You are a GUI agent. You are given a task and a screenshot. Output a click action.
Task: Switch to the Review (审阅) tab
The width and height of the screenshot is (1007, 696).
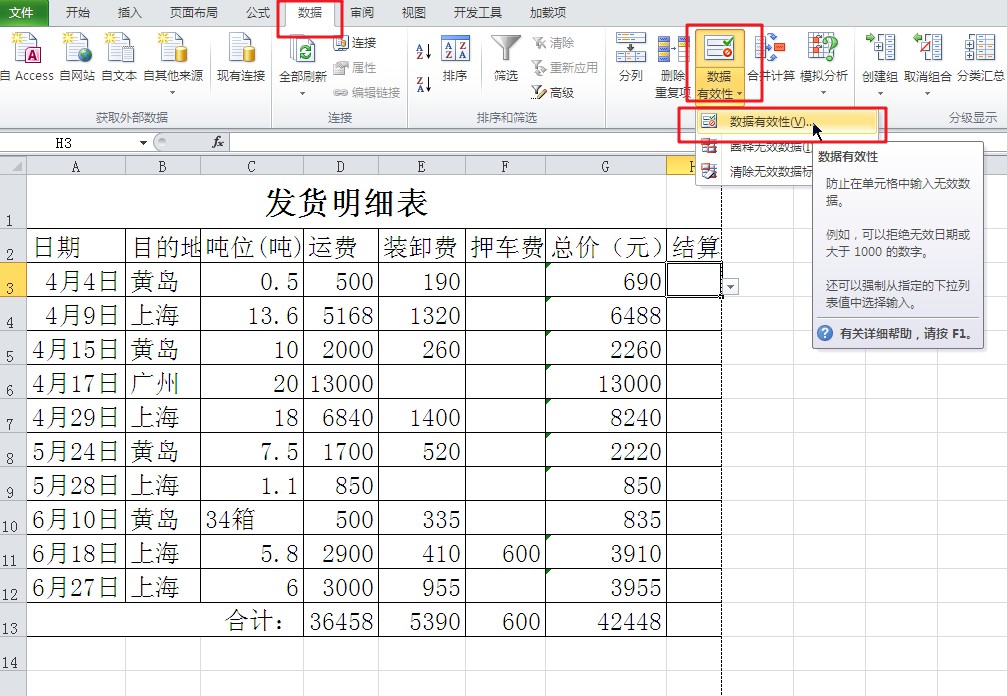click(x=362, y=12)
